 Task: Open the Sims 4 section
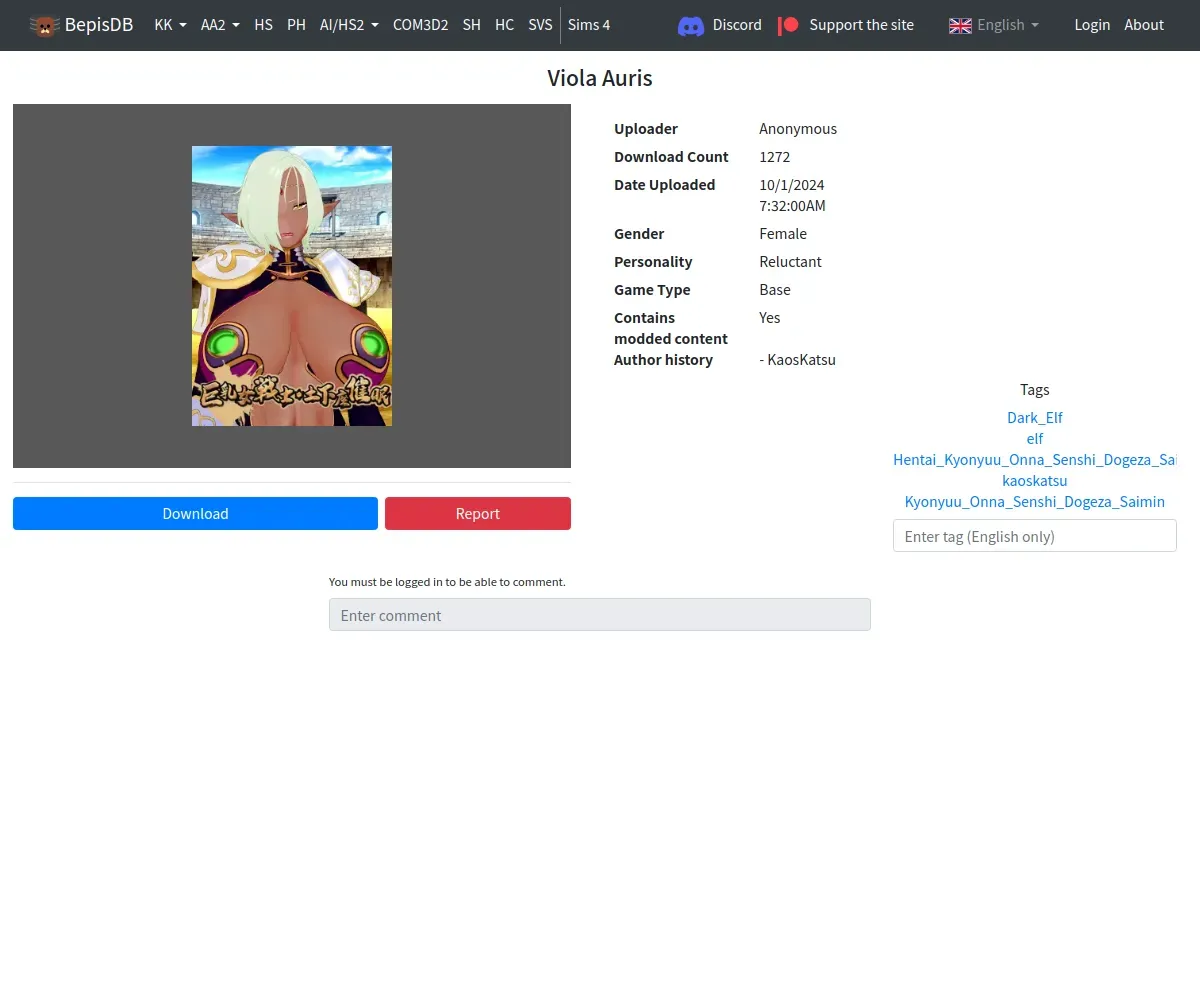point(589,25)
